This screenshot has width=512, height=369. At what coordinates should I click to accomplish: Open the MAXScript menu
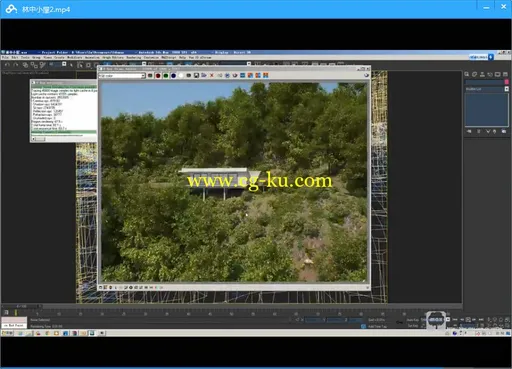point(169,58)
